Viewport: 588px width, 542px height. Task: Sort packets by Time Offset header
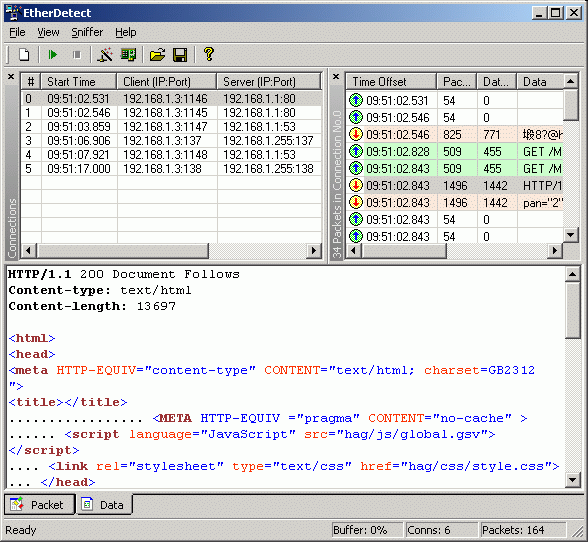[x=391, y=81]
